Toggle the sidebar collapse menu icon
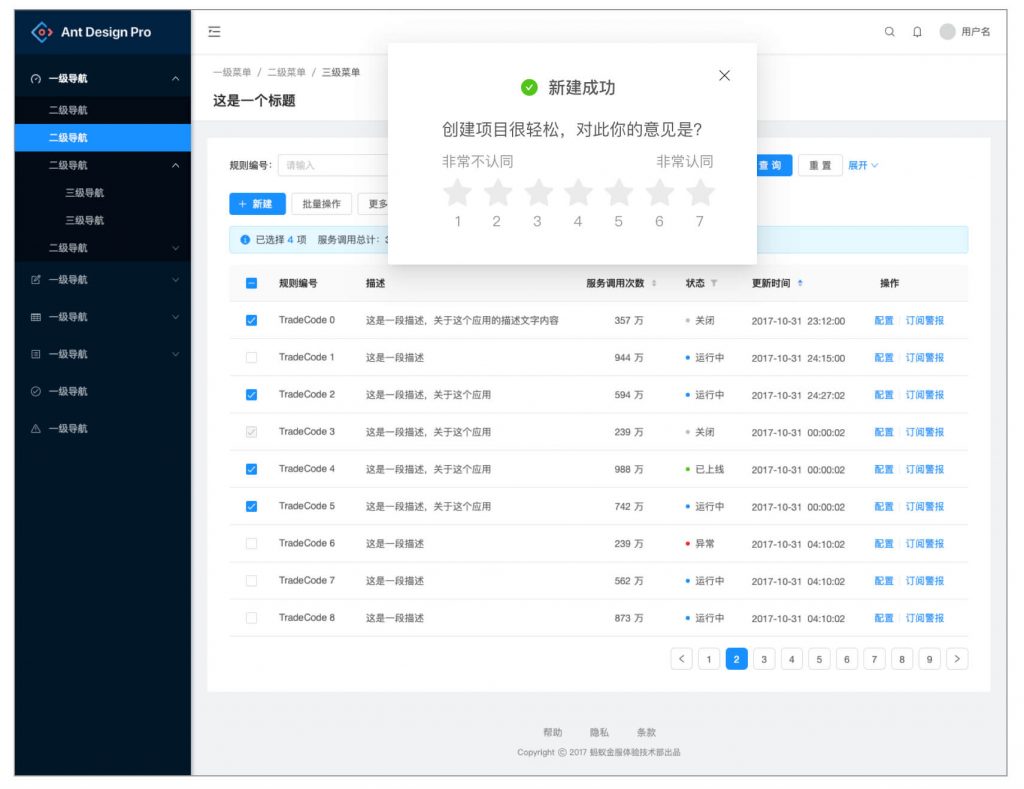 (214, 31)
